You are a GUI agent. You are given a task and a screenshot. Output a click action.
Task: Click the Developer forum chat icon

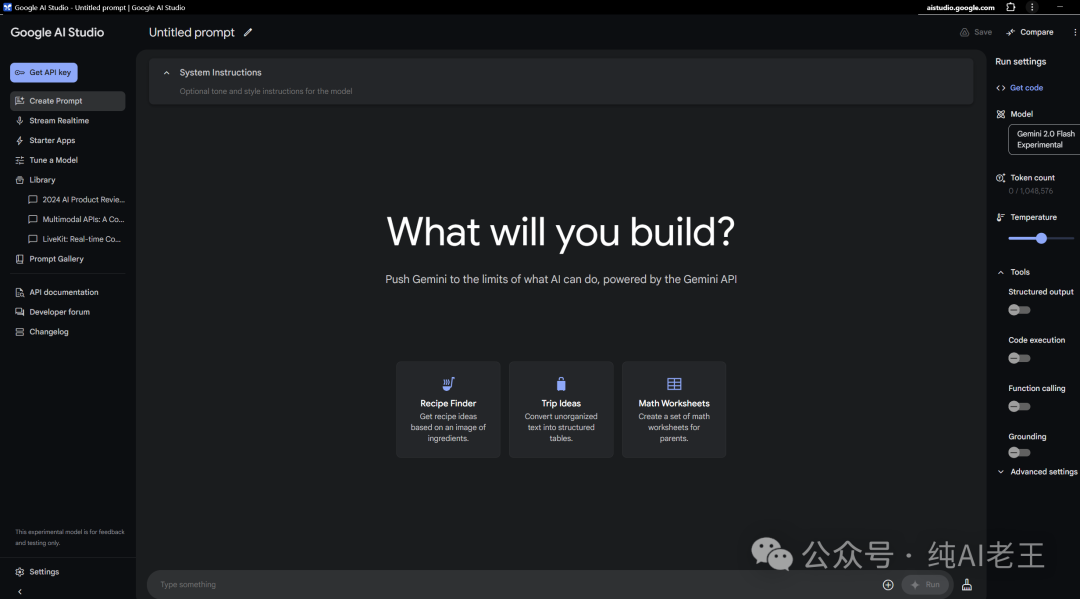pyautogui.click(x=19, y=312)
